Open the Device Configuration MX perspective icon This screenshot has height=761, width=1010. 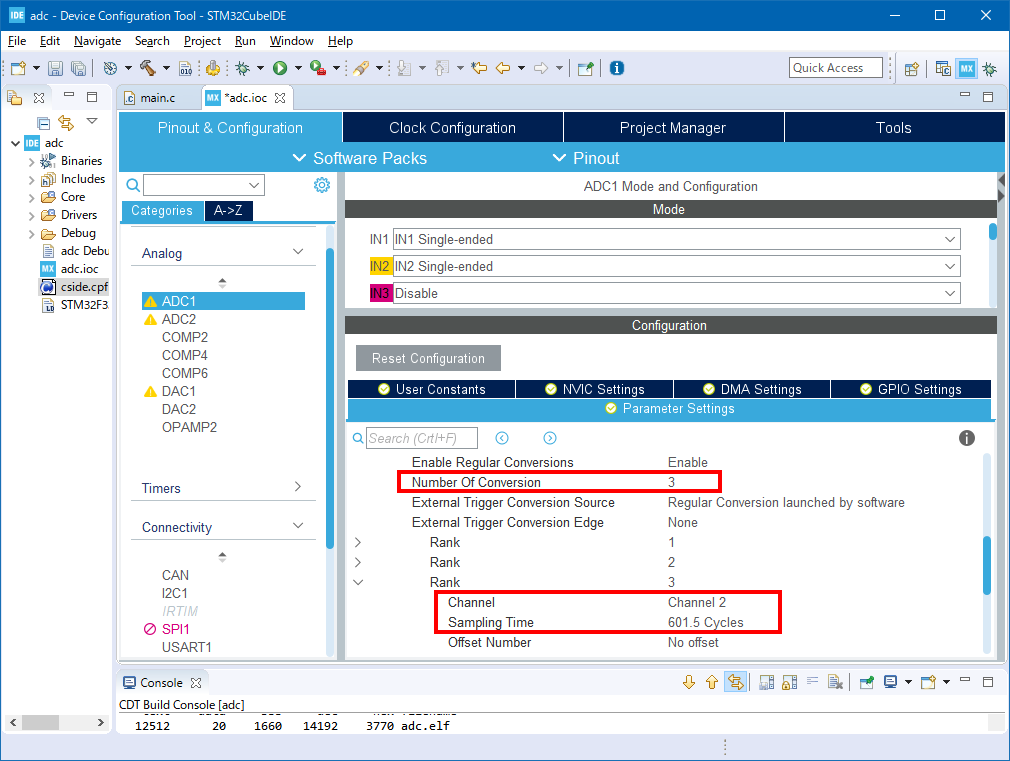(967, 68)
